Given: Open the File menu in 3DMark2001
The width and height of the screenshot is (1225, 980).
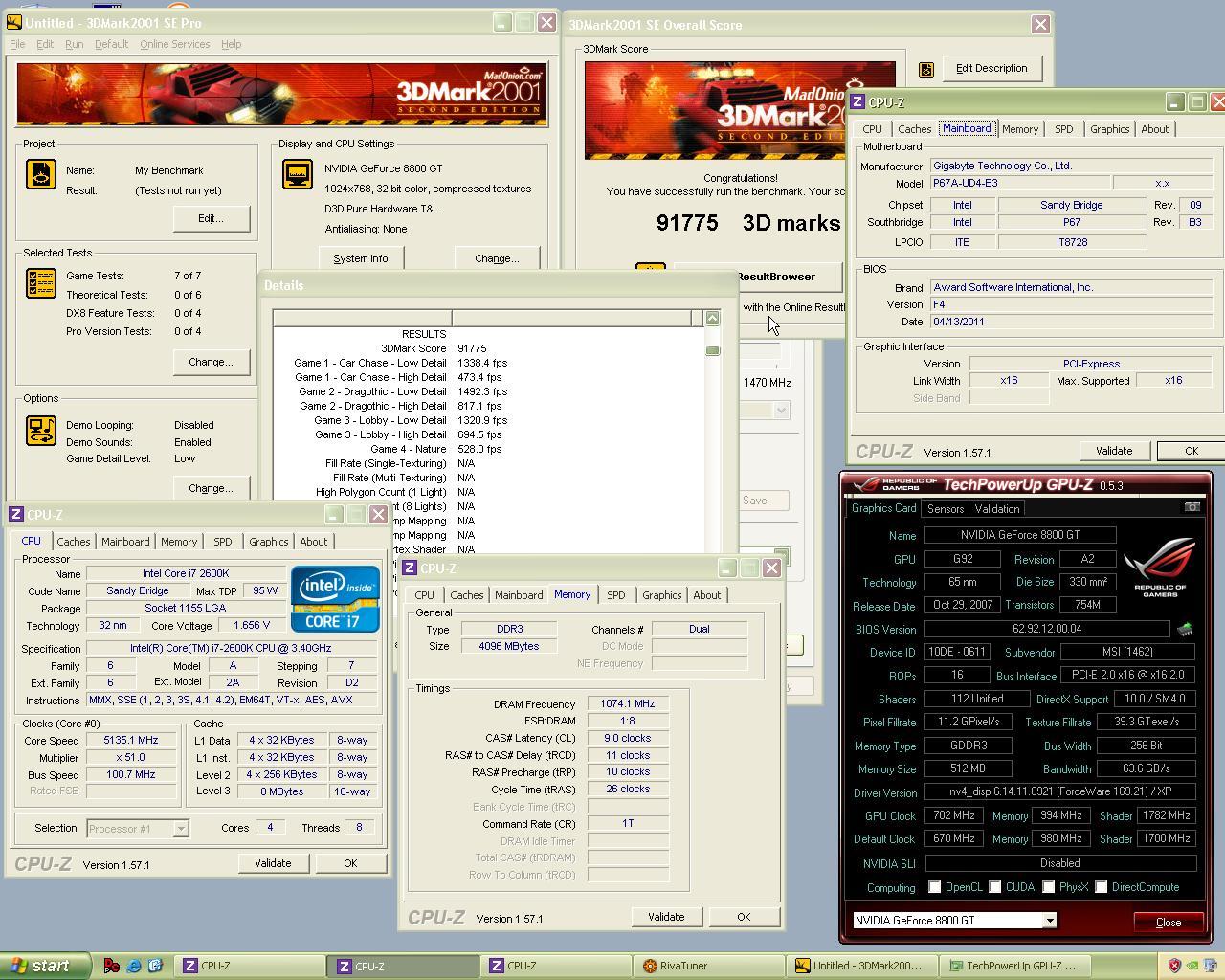Looking at the screenshot, I should (x=17, y=44).
